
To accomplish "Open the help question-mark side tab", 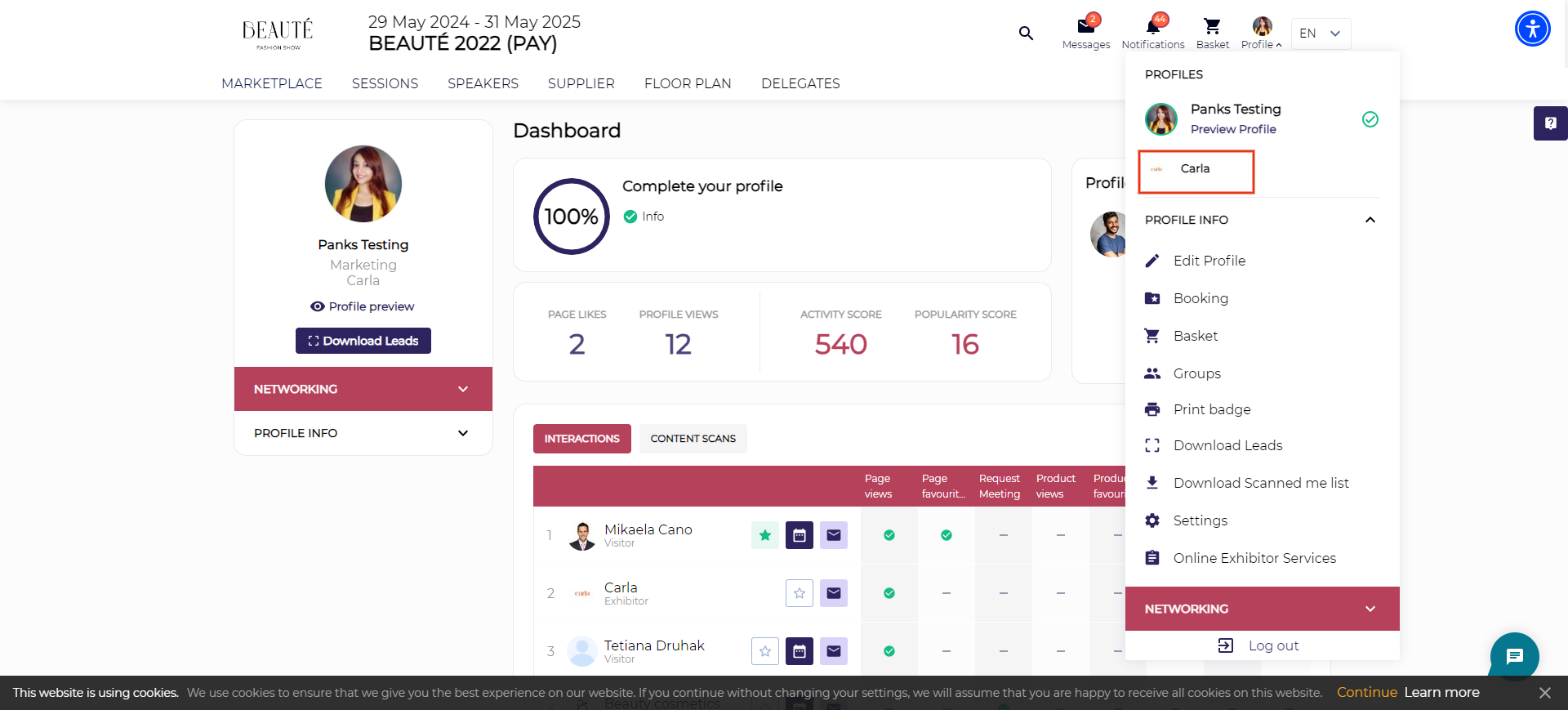I will (x=1551, y=123).
